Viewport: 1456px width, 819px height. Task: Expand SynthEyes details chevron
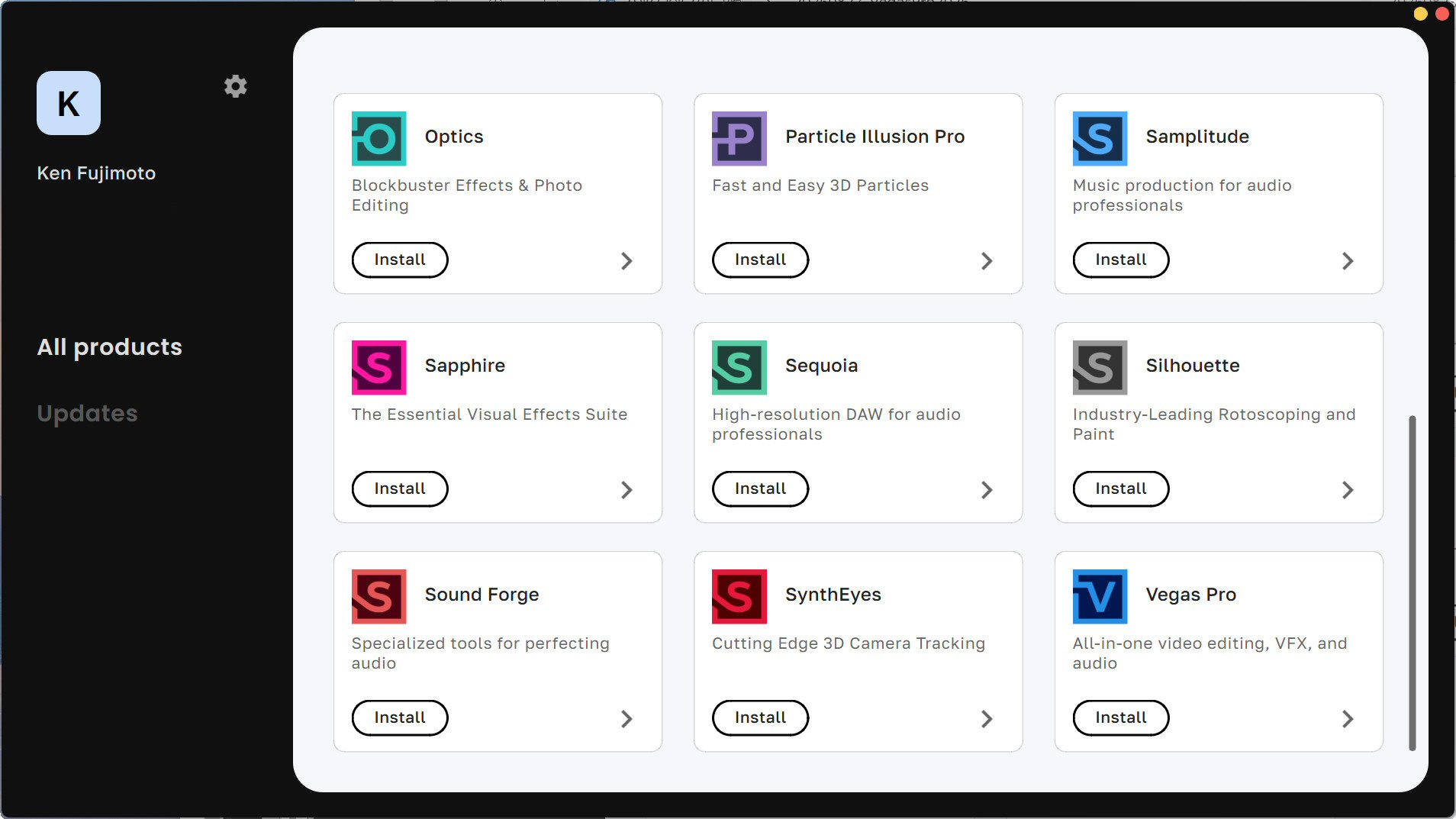pyautogui.click(x=987, y=719)
